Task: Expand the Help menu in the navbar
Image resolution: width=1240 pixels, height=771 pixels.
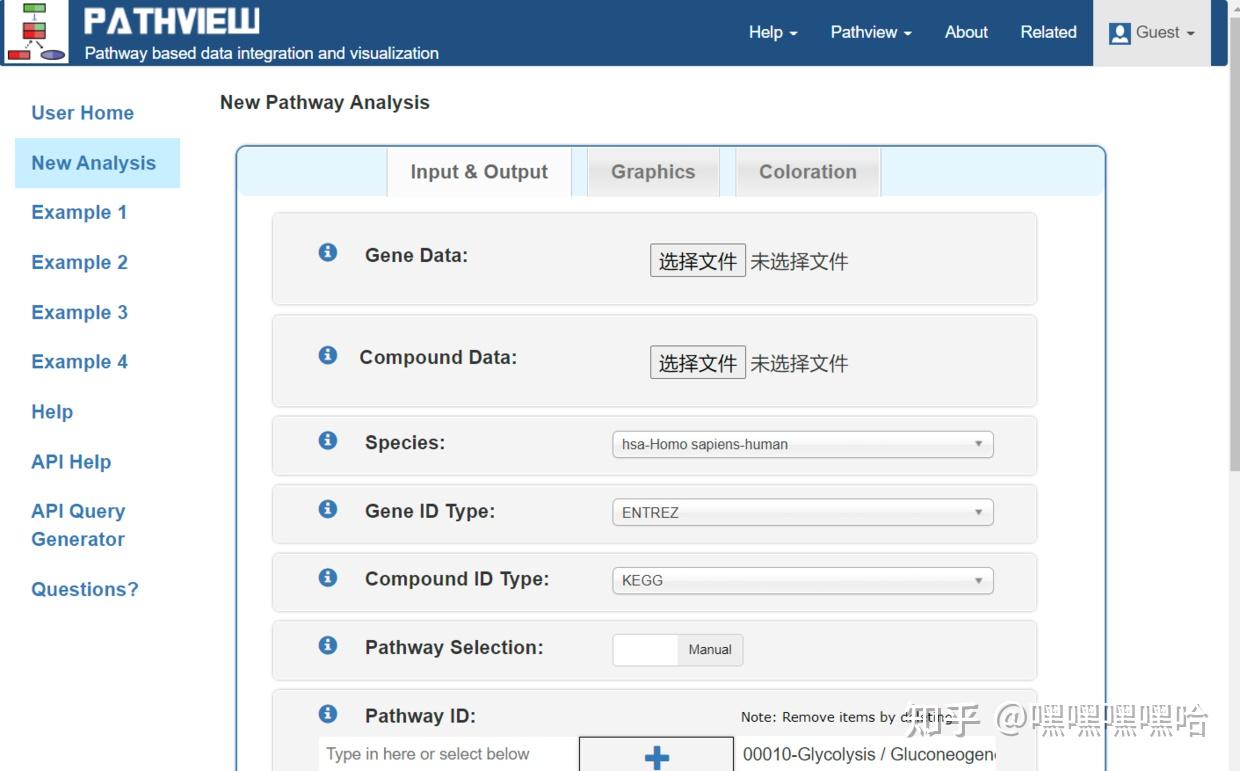Action: click(x=770, y=32)
